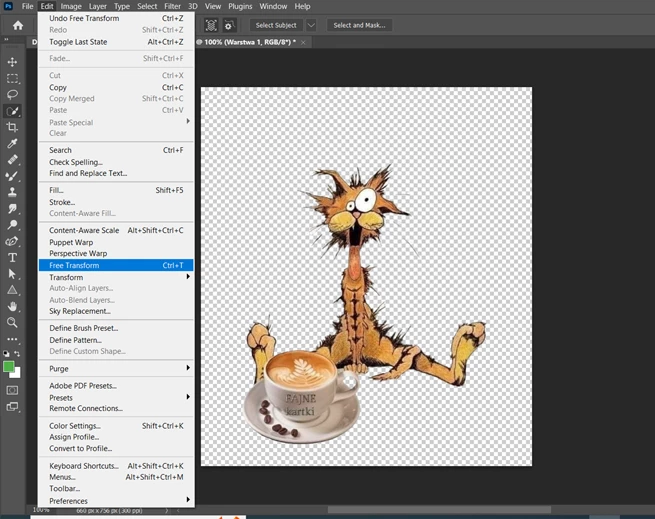Change the screen mode icon
655x519 pixels.
tap(12, 407)
